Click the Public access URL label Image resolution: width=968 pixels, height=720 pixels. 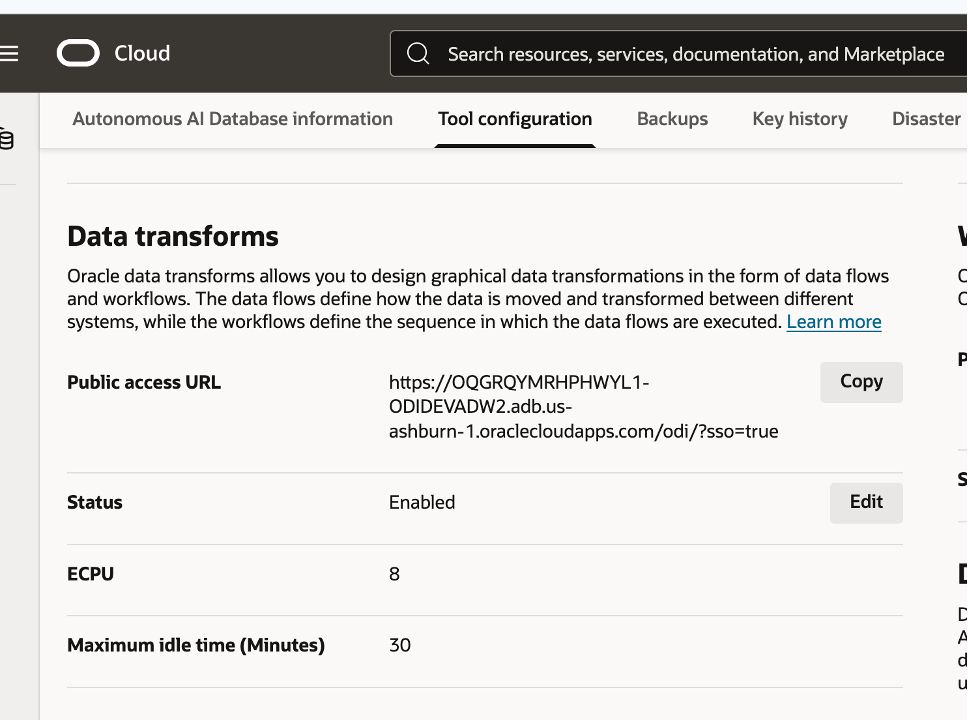(x=144, y=383)
